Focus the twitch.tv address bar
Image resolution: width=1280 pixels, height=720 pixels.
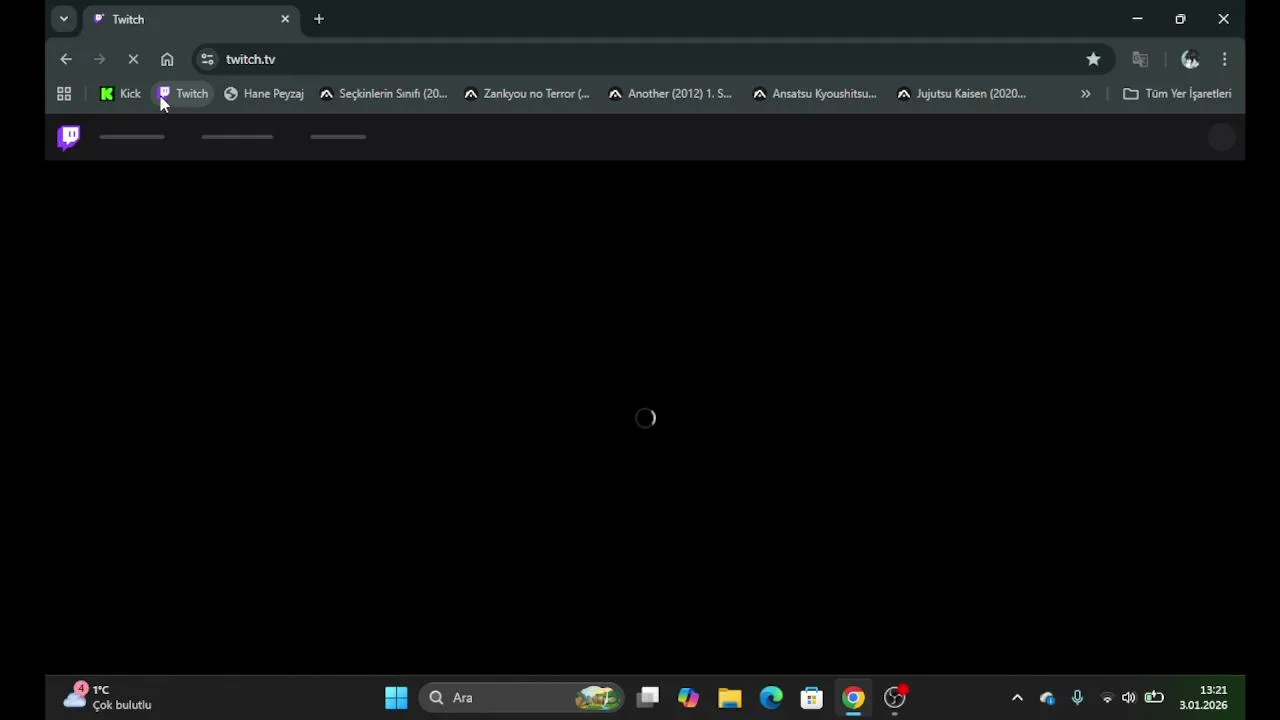(x=650, y=59)
